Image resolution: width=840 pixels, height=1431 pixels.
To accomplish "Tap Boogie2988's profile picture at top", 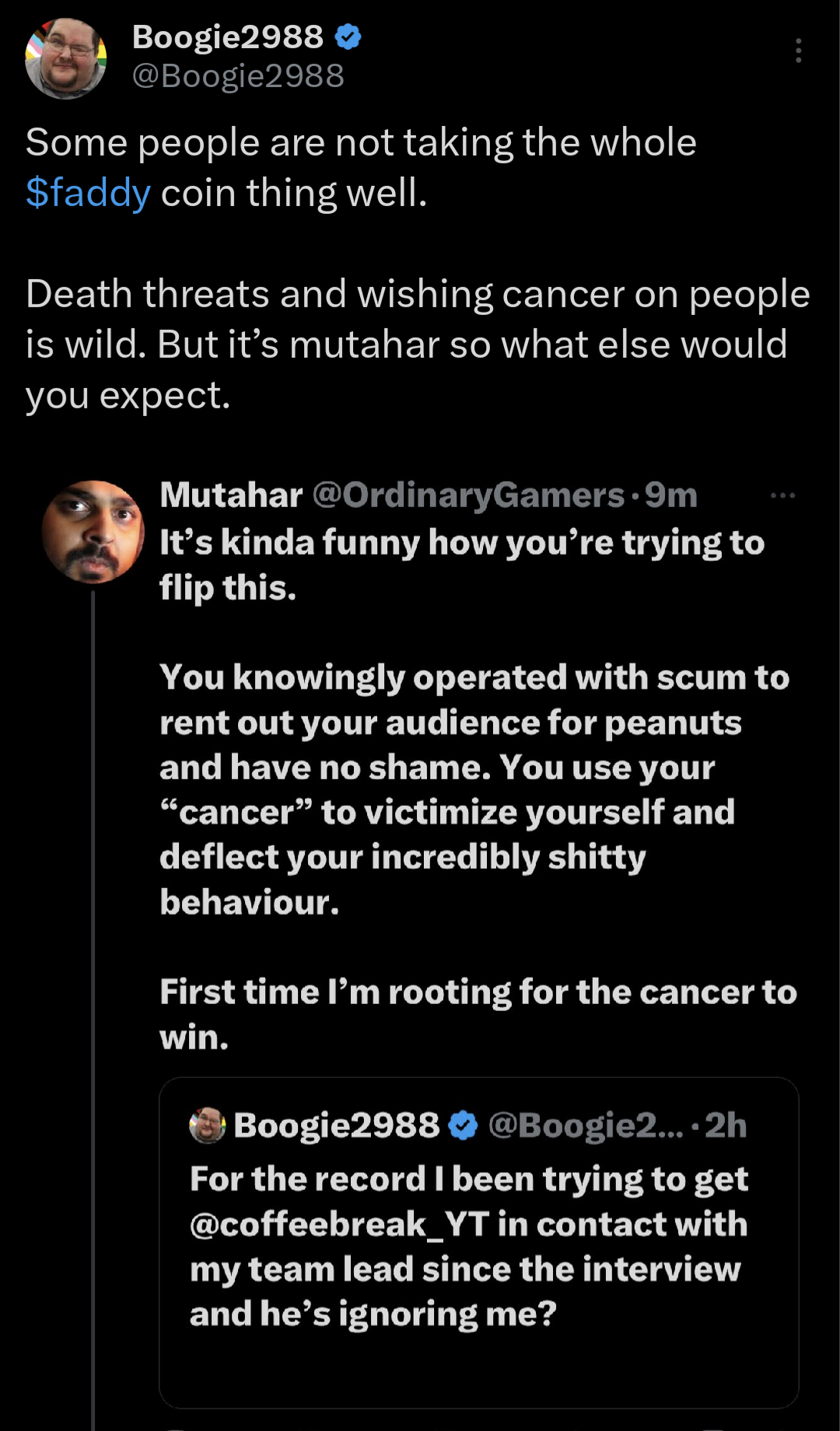I will 65,59.
